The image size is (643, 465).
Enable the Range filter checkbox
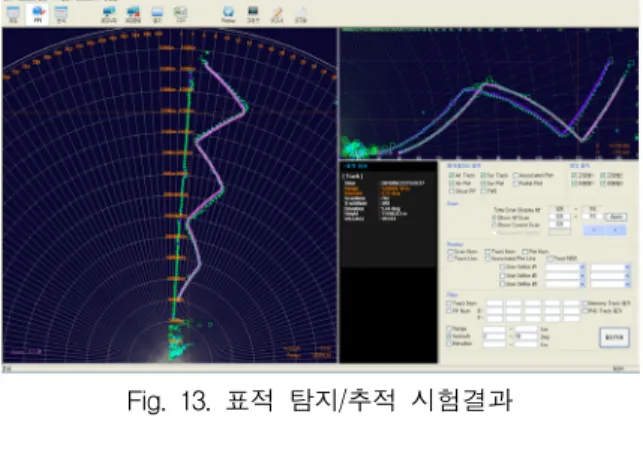(449, 329)
